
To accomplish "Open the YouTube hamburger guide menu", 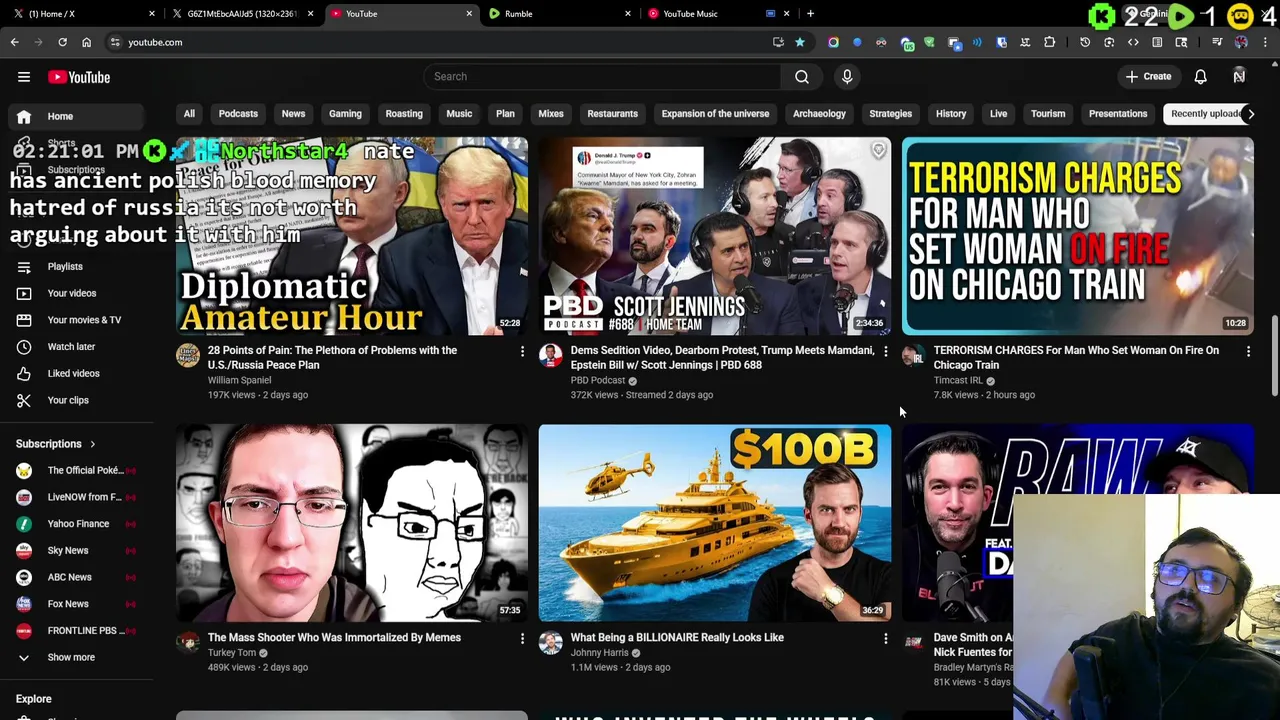I will 24,77.
